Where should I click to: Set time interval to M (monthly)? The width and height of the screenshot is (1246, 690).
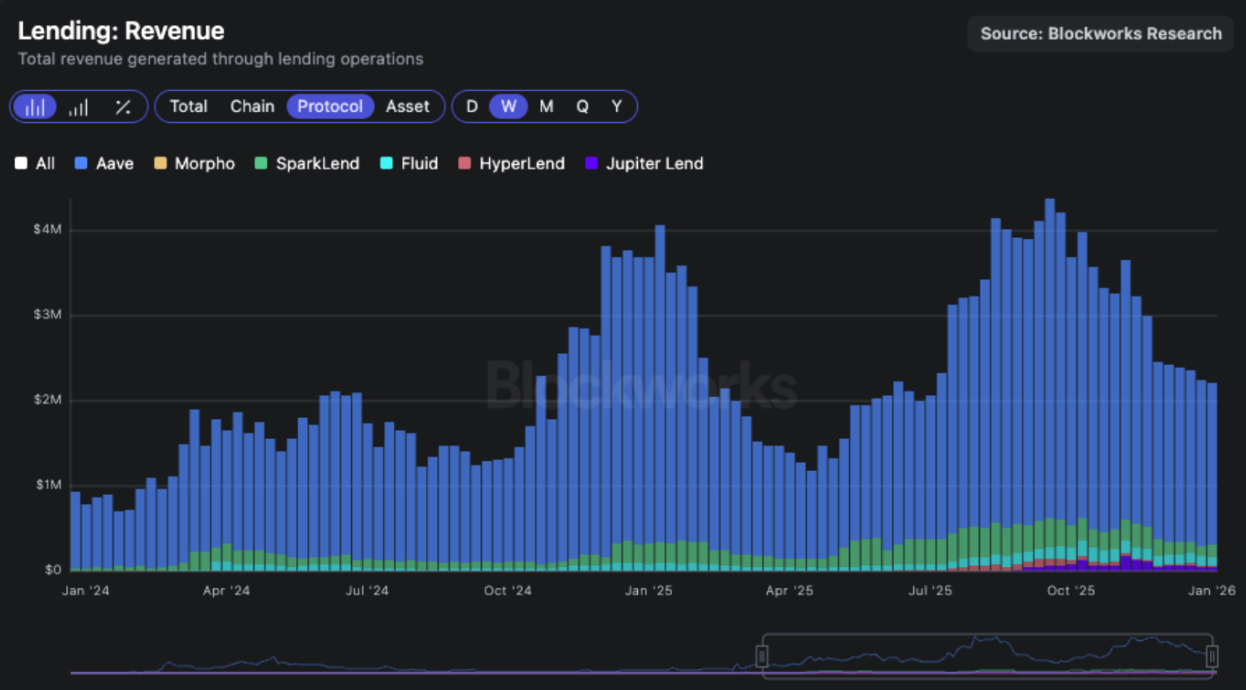point(546,107)
